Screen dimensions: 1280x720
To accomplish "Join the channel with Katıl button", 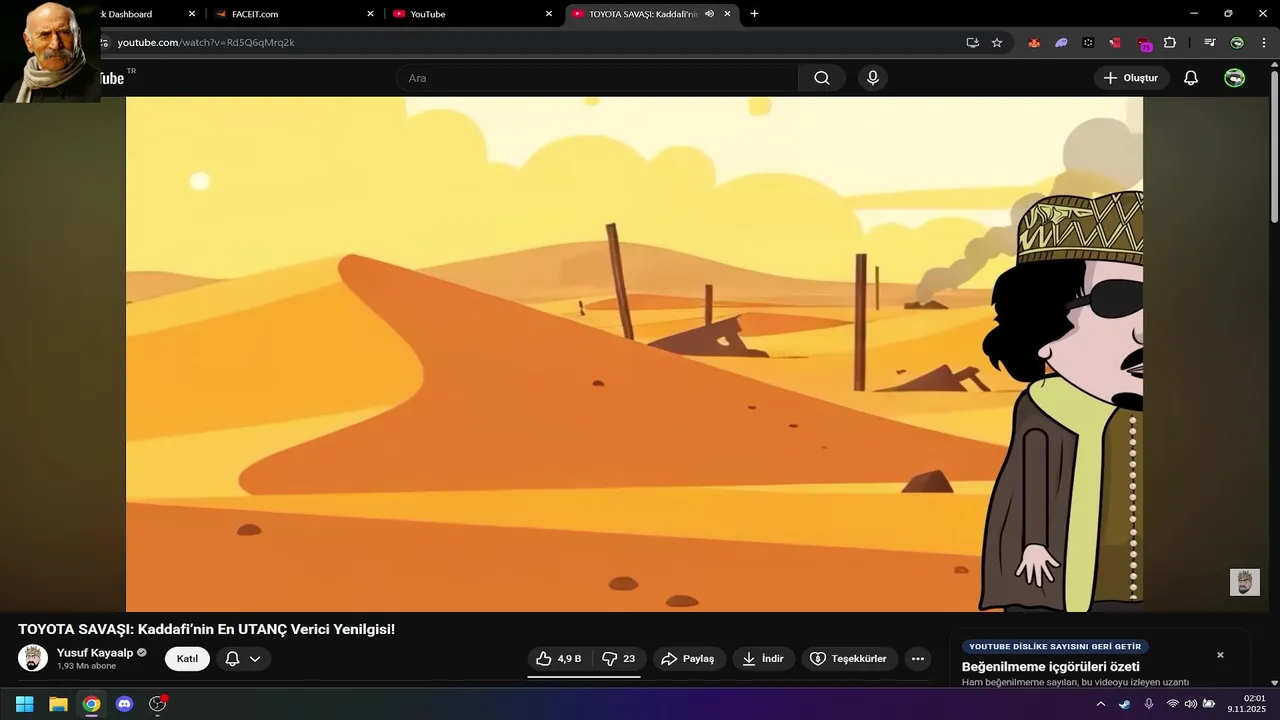I will pyautogui.click(x=187, y=659).
